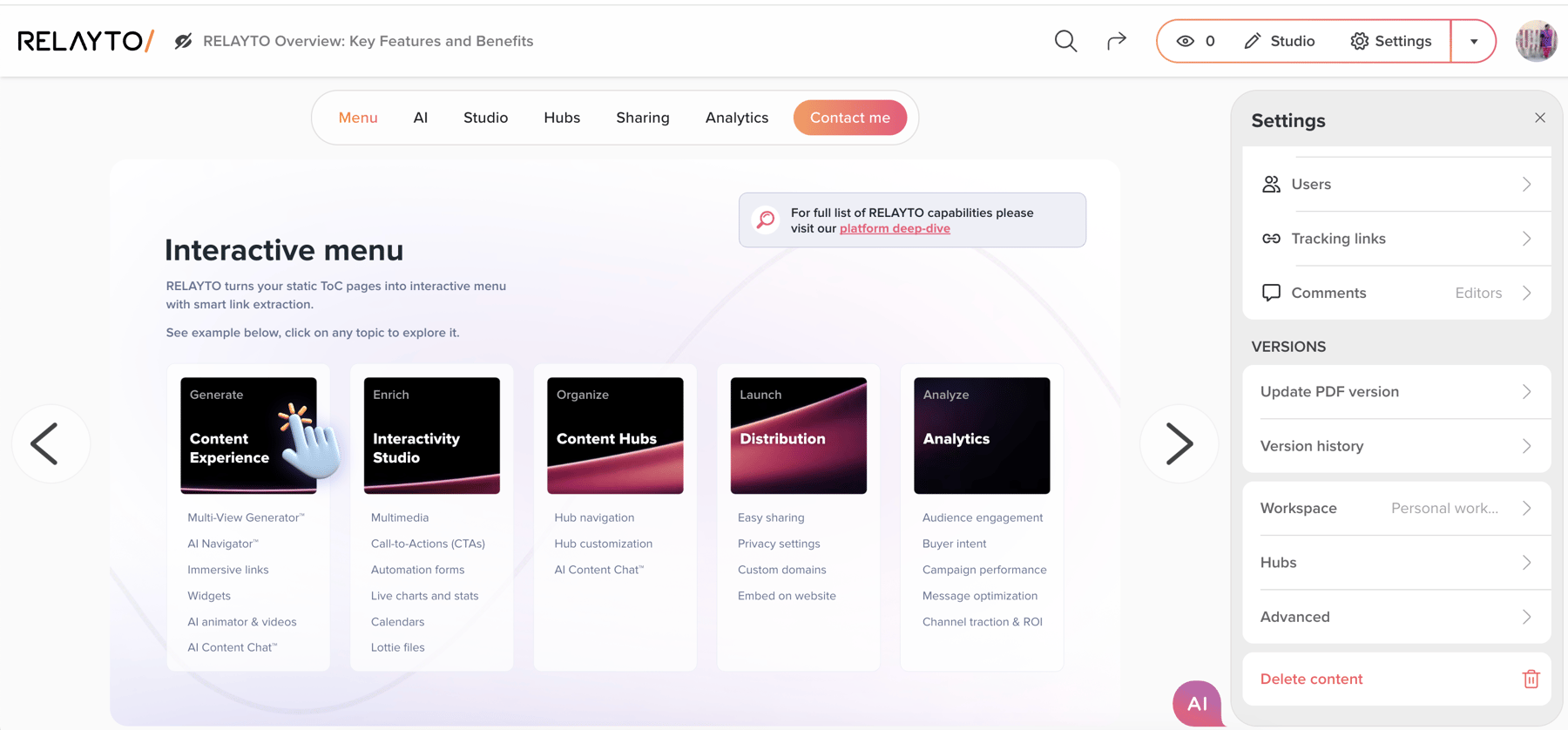Select the Menu tab

click(358, 118)
